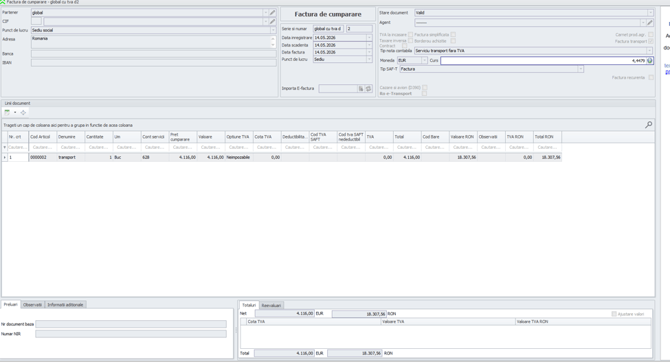Viewport: 670px width, 364px height.
Task: Open the Agent dropdown arrow
Action: (x=643, y=23)
